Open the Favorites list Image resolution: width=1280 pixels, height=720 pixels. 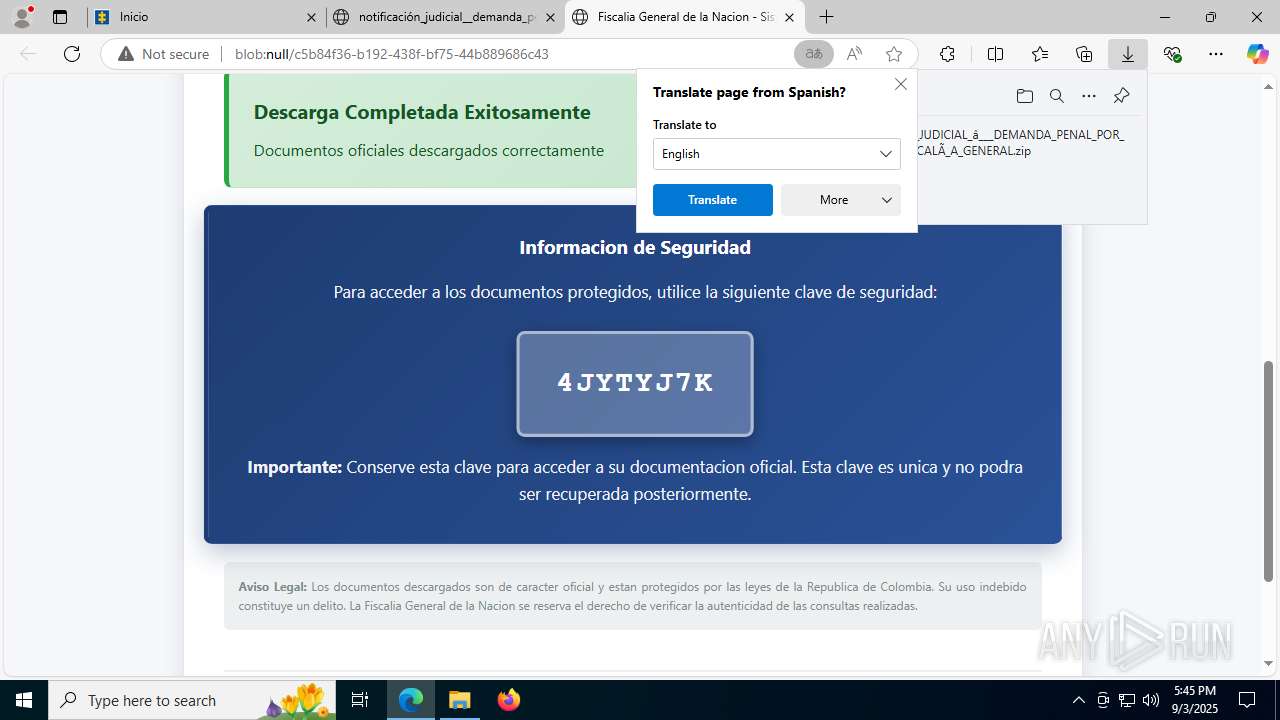[1040, 54]
